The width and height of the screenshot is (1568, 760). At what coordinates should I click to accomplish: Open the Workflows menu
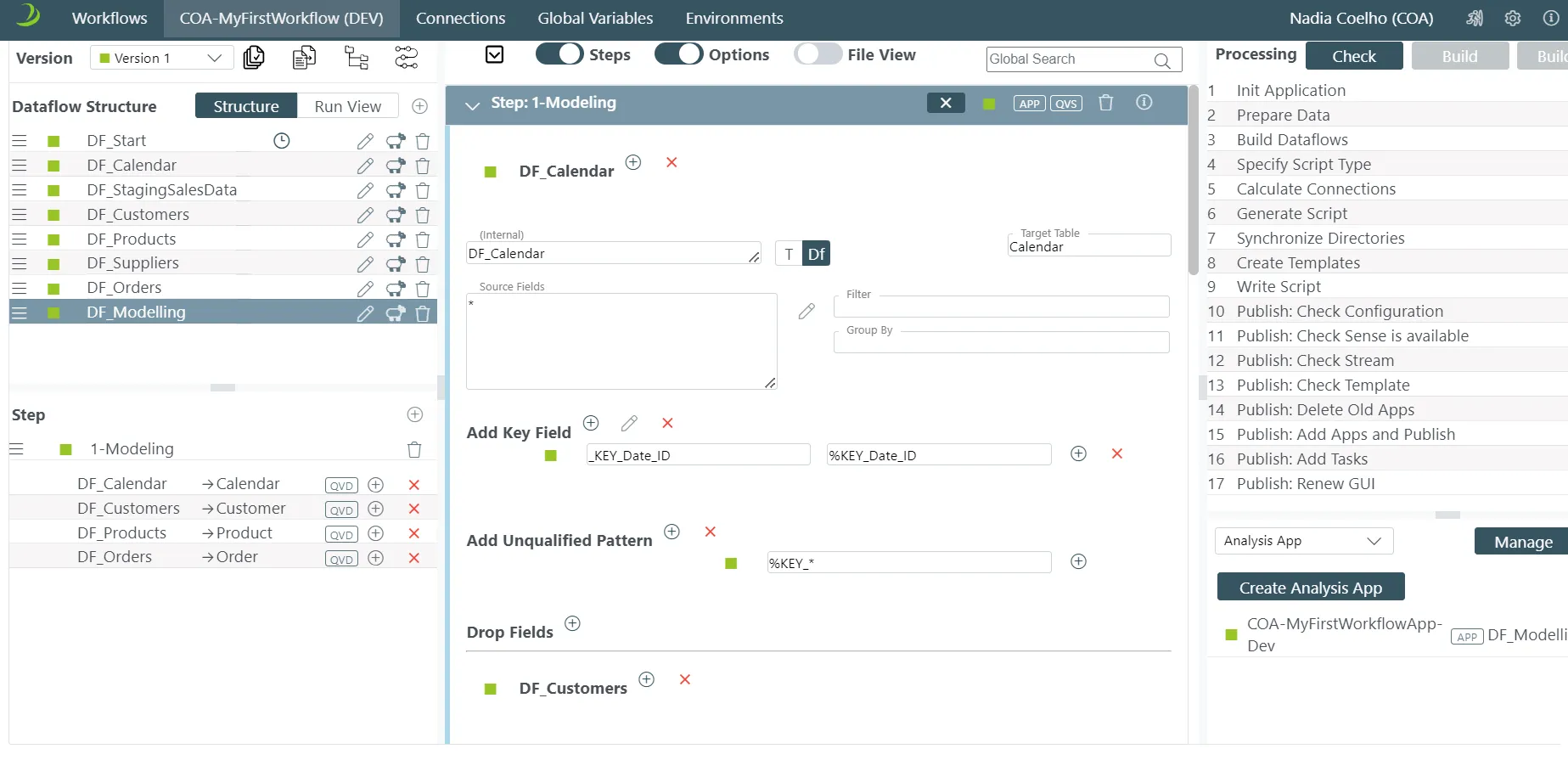[110, 18]
